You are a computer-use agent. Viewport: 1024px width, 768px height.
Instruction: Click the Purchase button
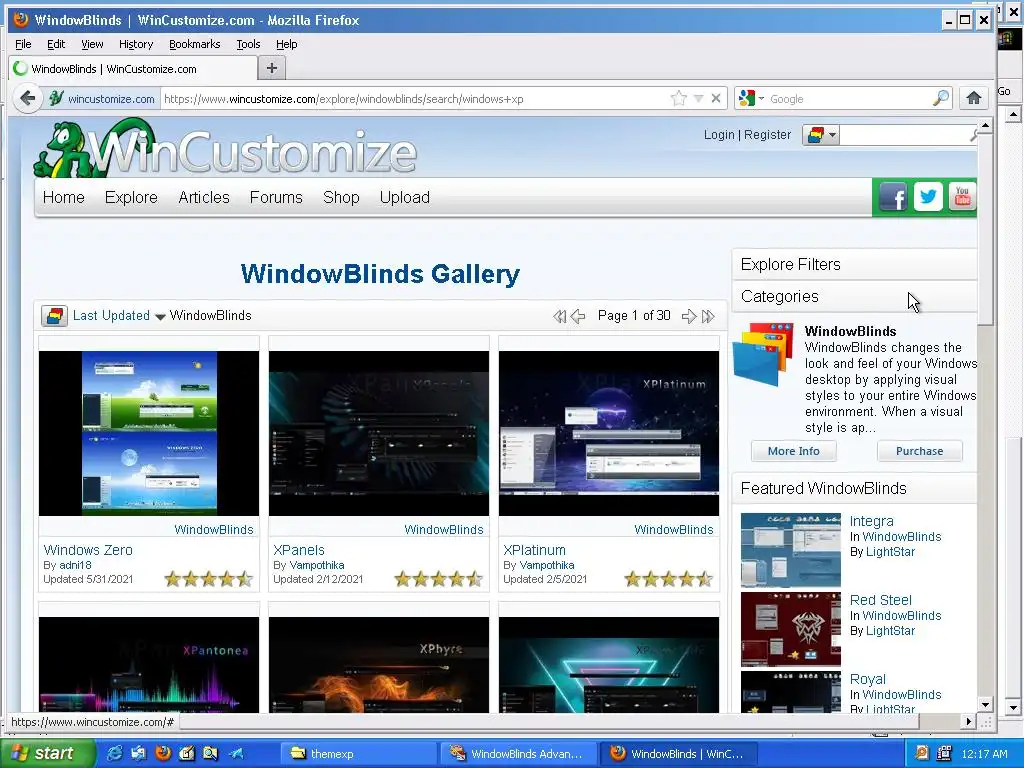pos(920,451)
